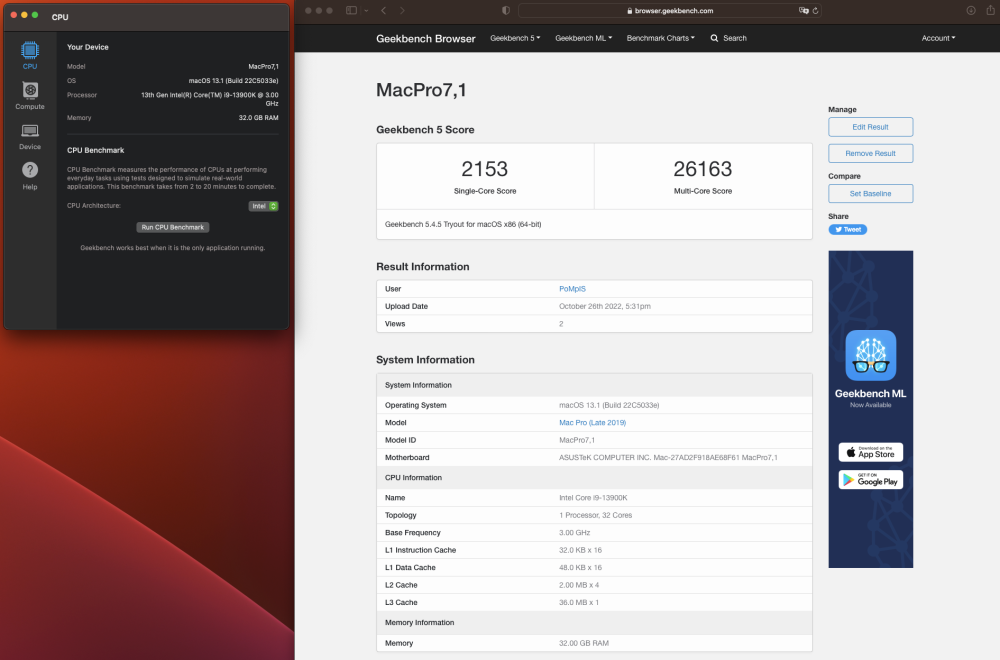Click the Geekbench 5.4.5 Tryout version text
The image size is (1000, 660).
463,224
